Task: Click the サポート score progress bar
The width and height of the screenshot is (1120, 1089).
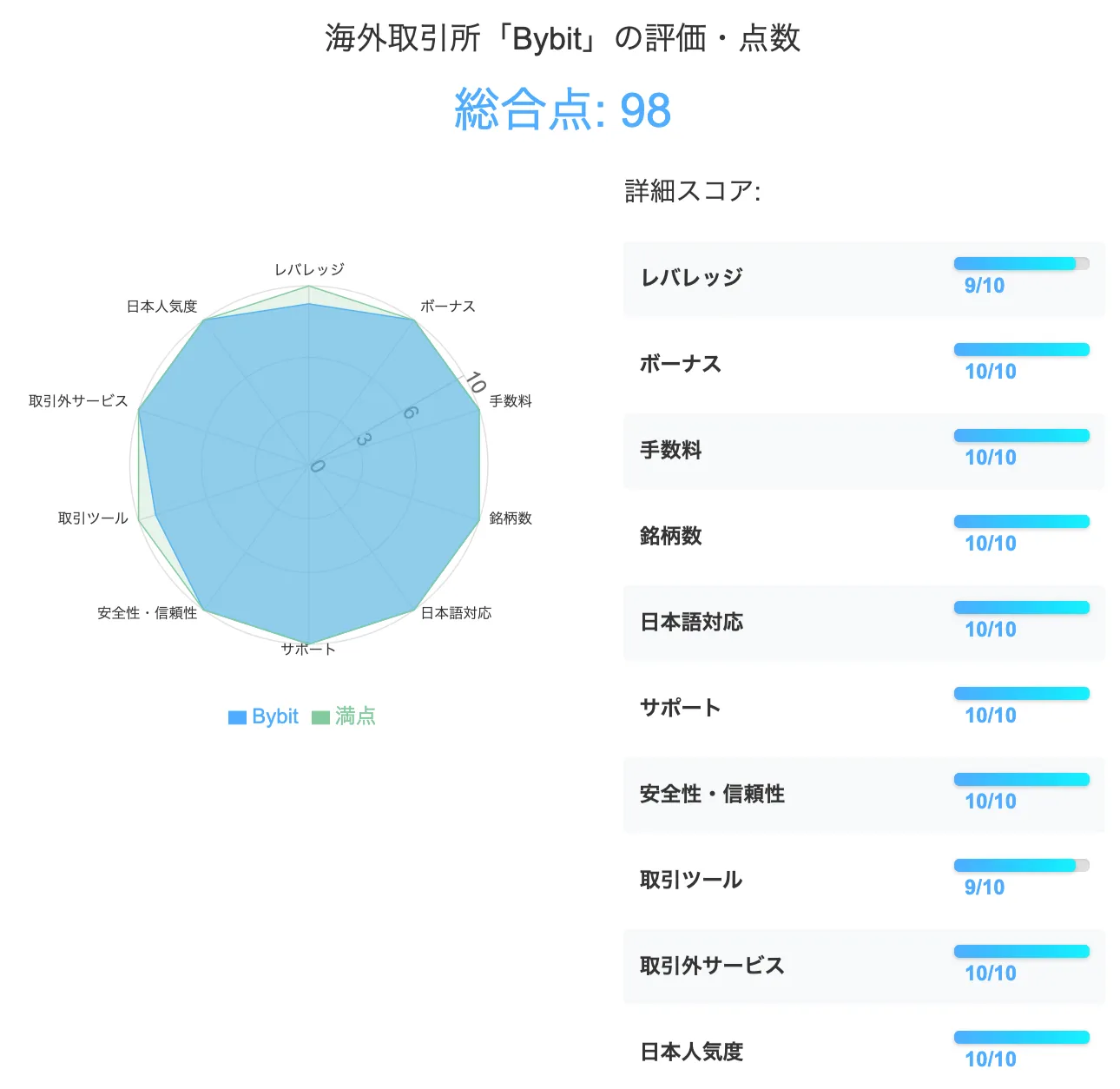Action: coord(1022,693)
